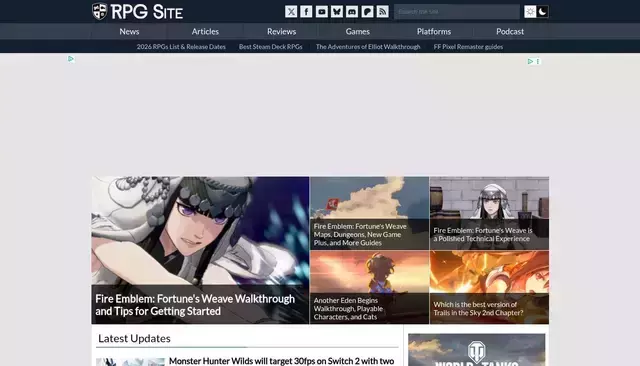Click the World of Tanks ad banner
This screenshot has height=366, width=640.
coord(476,350)
